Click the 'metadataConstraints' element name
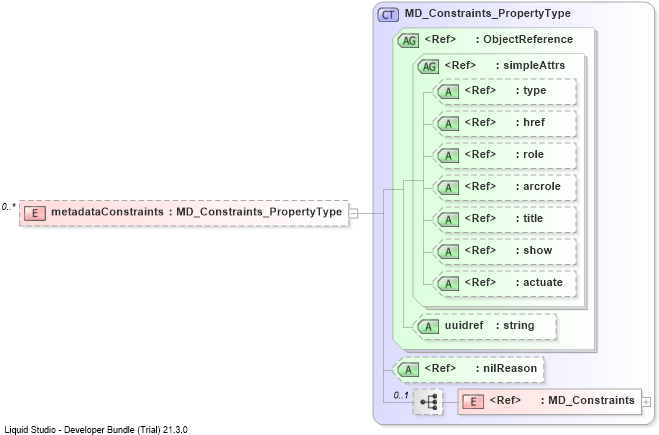This screenshot has height=435, width=659. [107, 212]
